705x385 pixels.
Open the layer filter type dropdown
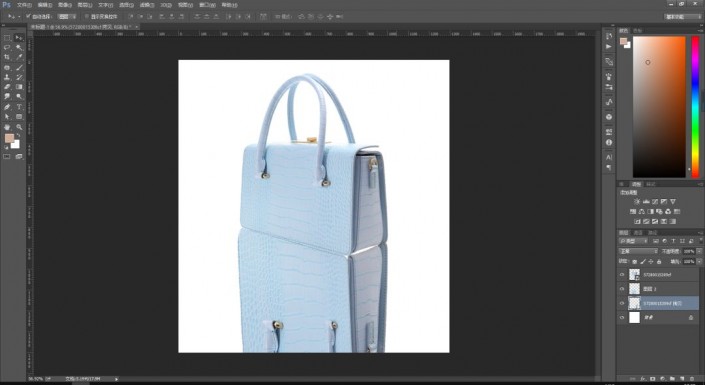click(633, 241)
